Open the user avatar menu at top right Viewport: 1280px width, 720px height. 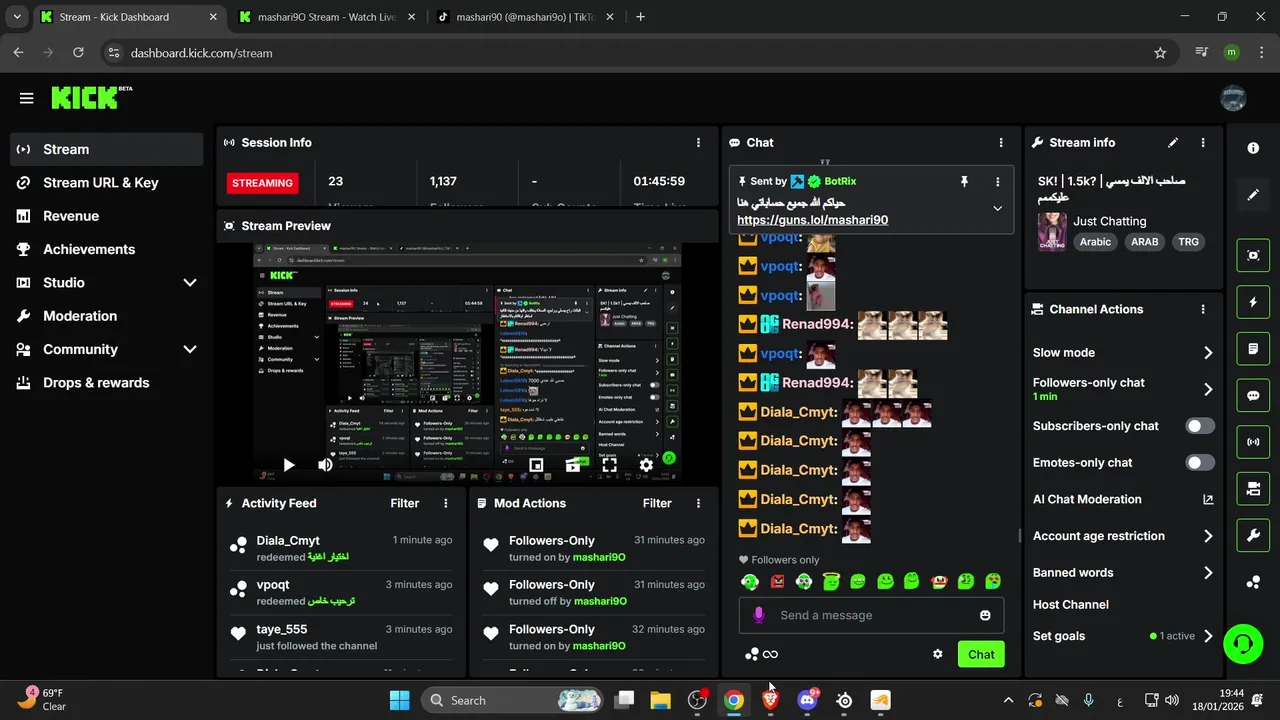(1233, 98)
